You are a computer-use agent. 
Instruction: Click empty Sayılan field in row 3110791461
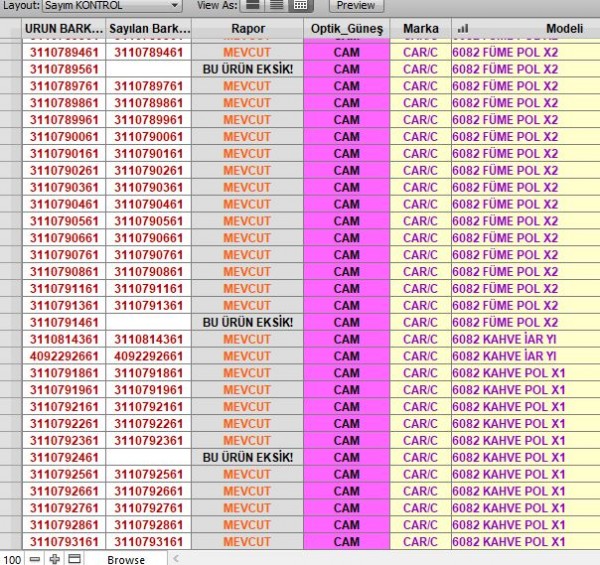click(149, 322)
